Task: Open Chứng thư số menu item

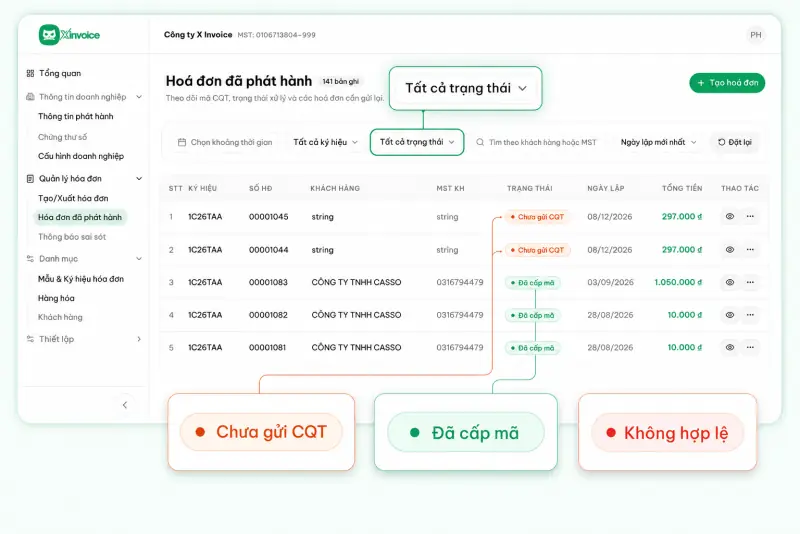Action: [62, 137]
